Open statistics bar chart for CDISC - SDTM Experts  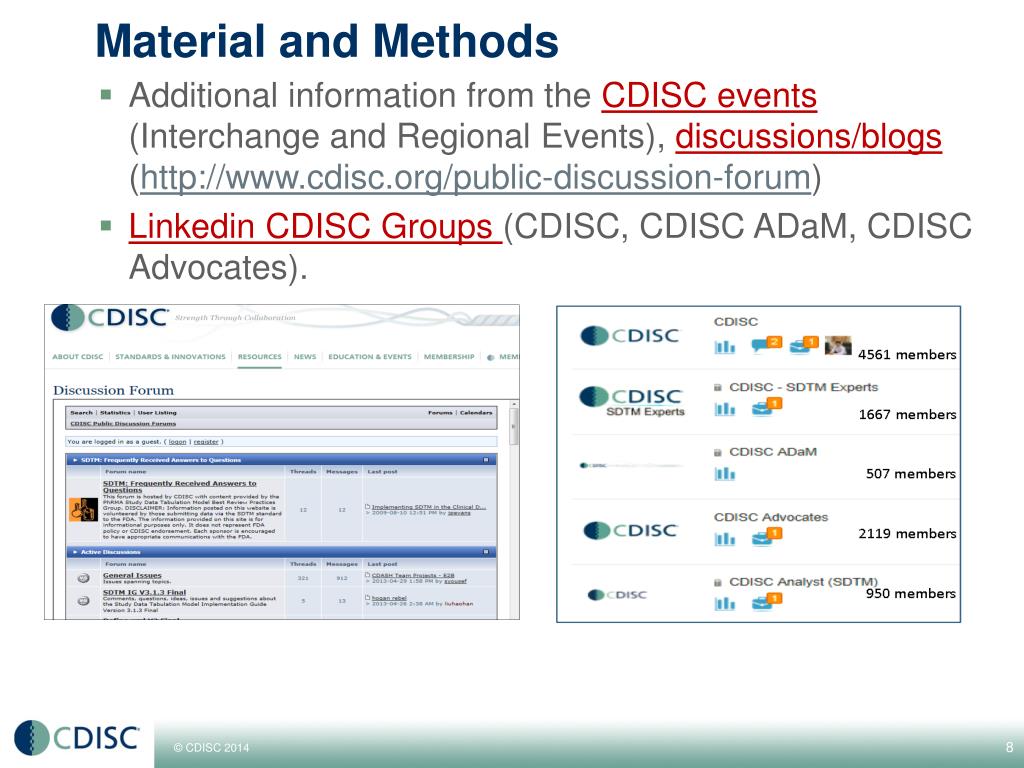point(724,409)
